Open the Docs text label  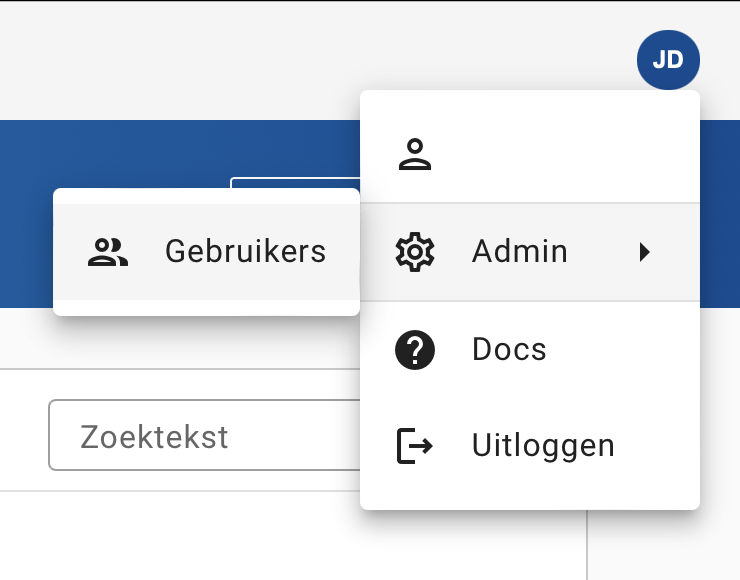click(509, 350)
